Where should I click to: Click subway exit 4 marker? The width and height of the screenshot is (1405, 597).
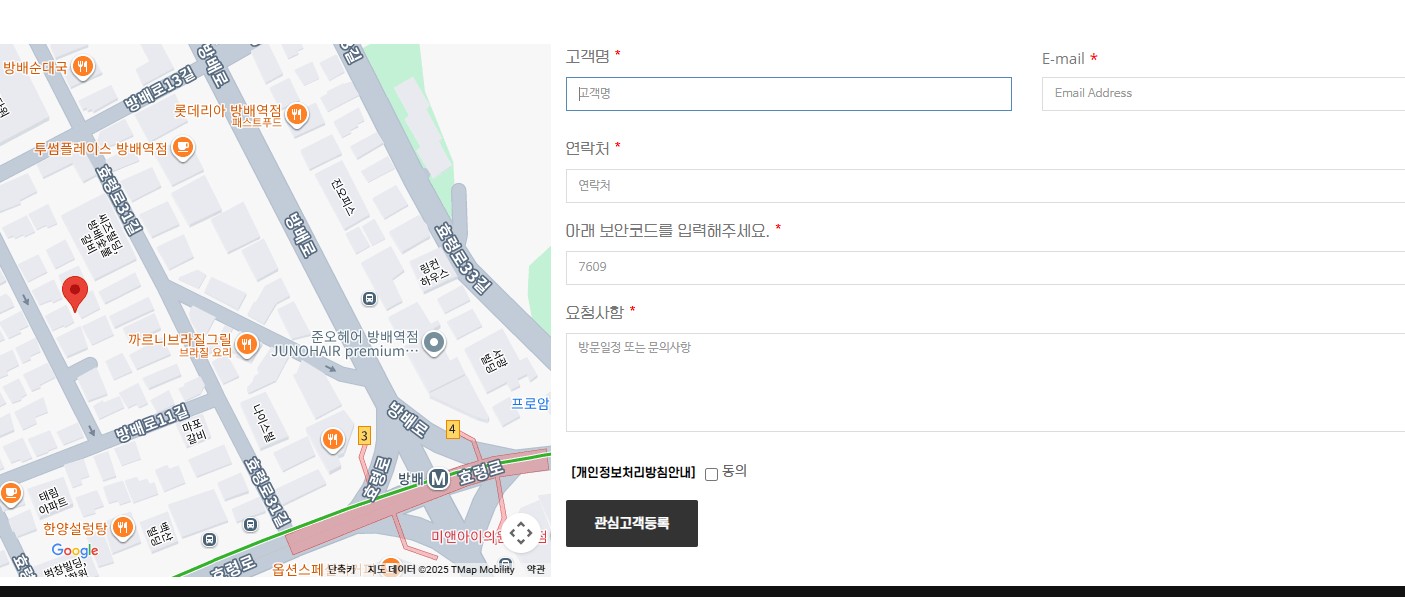pyautogui.click(x=452, y=429)
